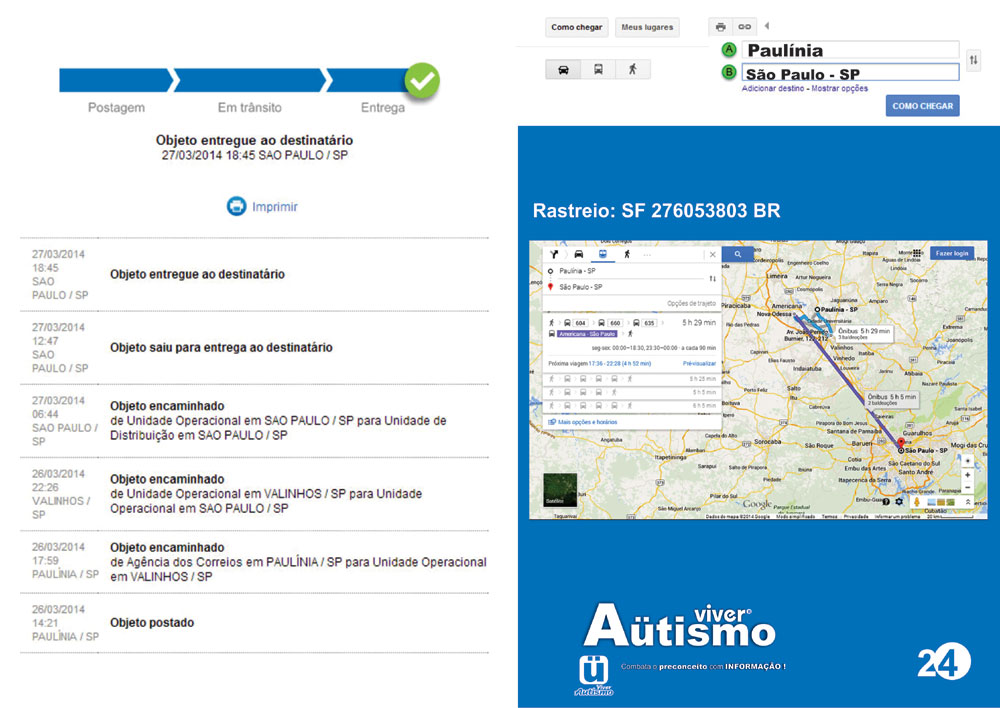Toggle the Satélite map view thumbnail
Image resolution: width=1000 pixels, height=708 pixels.
560,489
